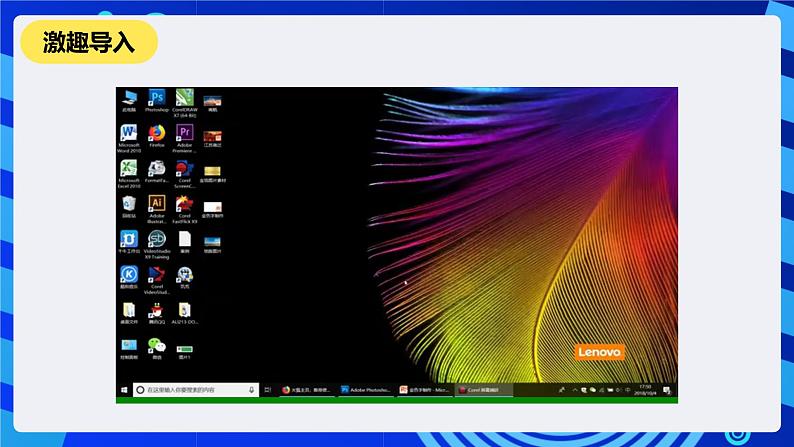
Task: Click the taskbar clock and date
Action: (x=646, y=390)
